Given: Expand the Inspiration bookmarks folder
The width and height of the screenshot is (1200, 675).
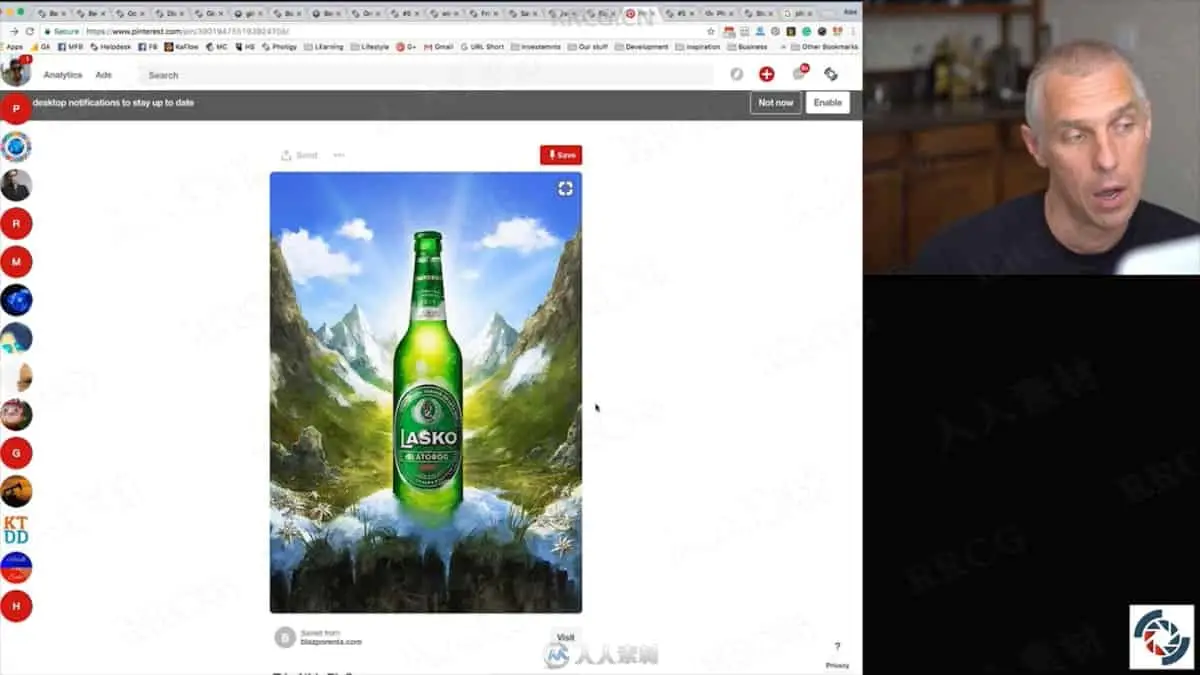Looking at the screenshot, I should click(x=698, y=47).
